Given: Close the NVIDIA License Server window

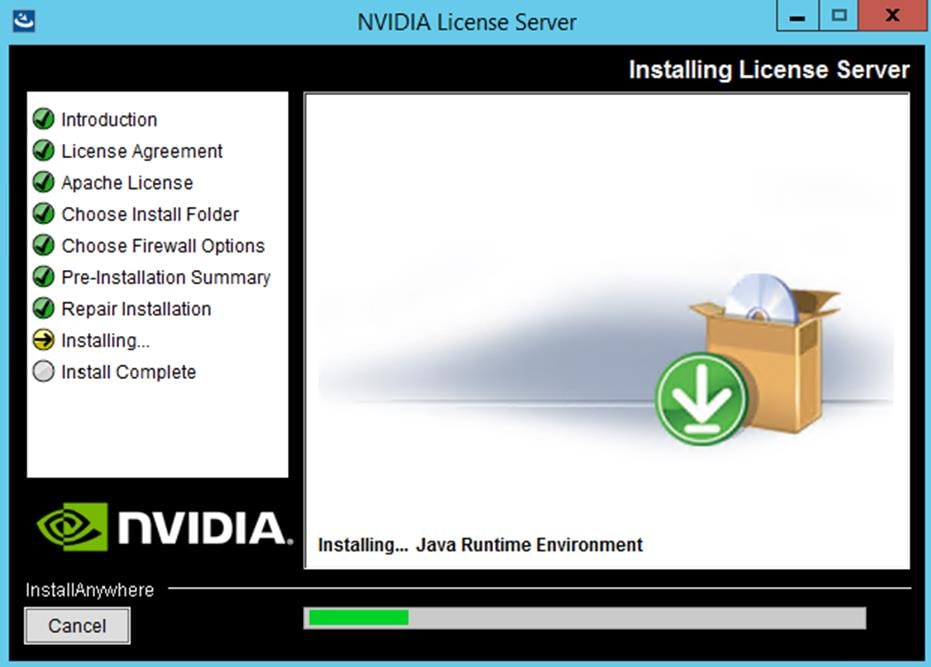Looking at the screenshot, I should [893, 15].
